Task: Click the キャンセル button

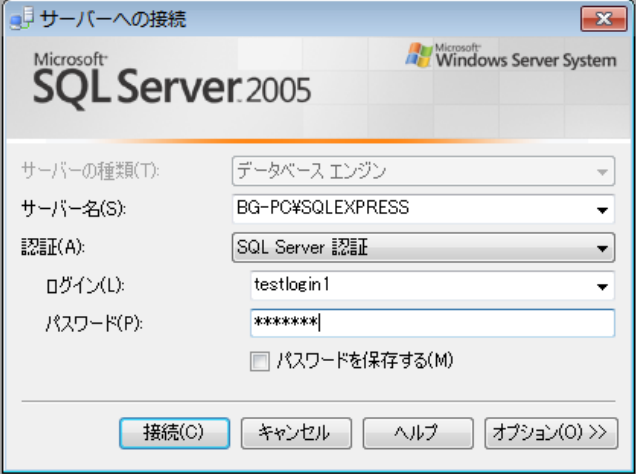Action: coord(296,433)
